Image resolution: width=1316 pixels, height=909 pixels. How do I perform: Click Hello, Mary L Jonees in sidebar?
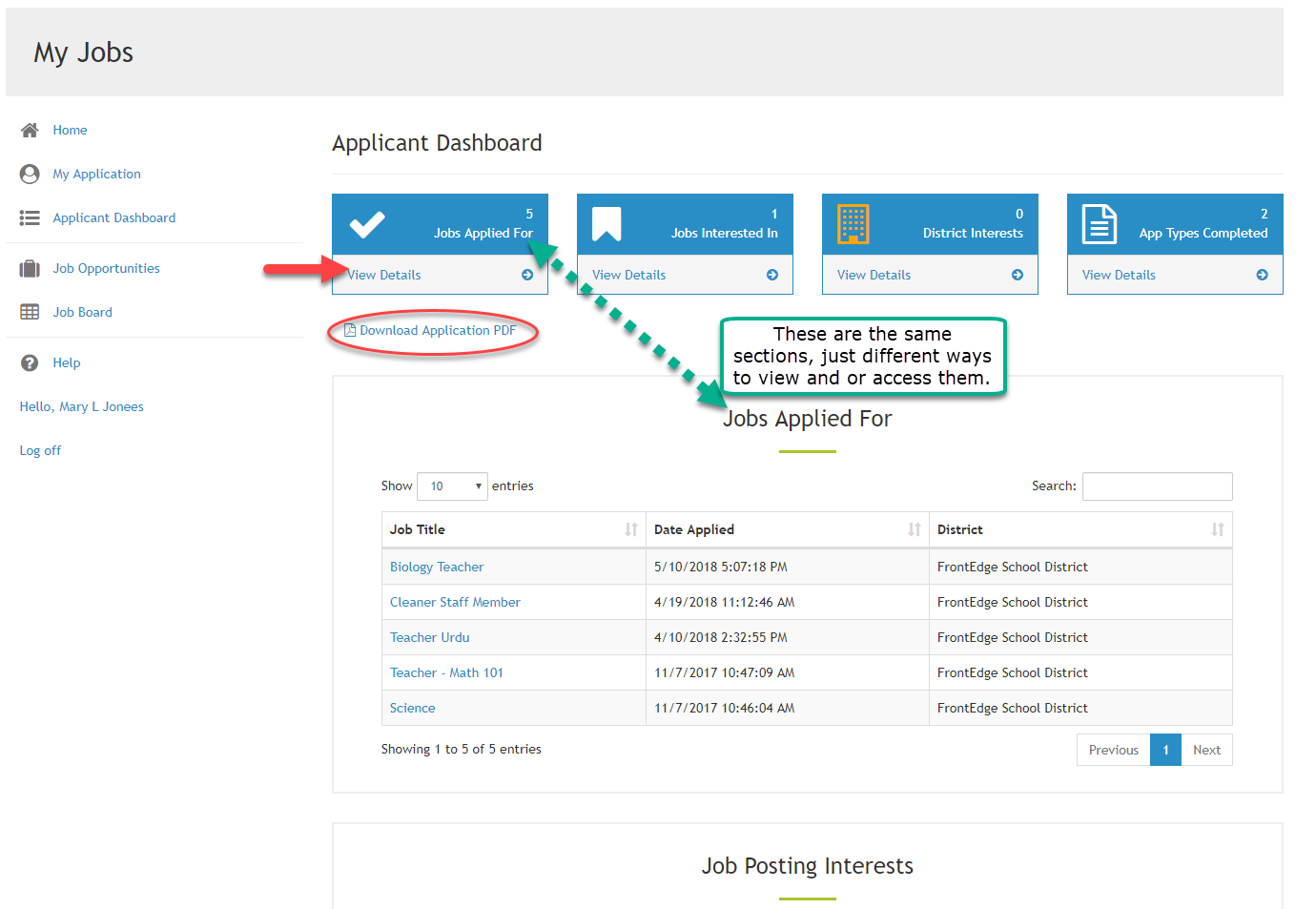[81, 406]
